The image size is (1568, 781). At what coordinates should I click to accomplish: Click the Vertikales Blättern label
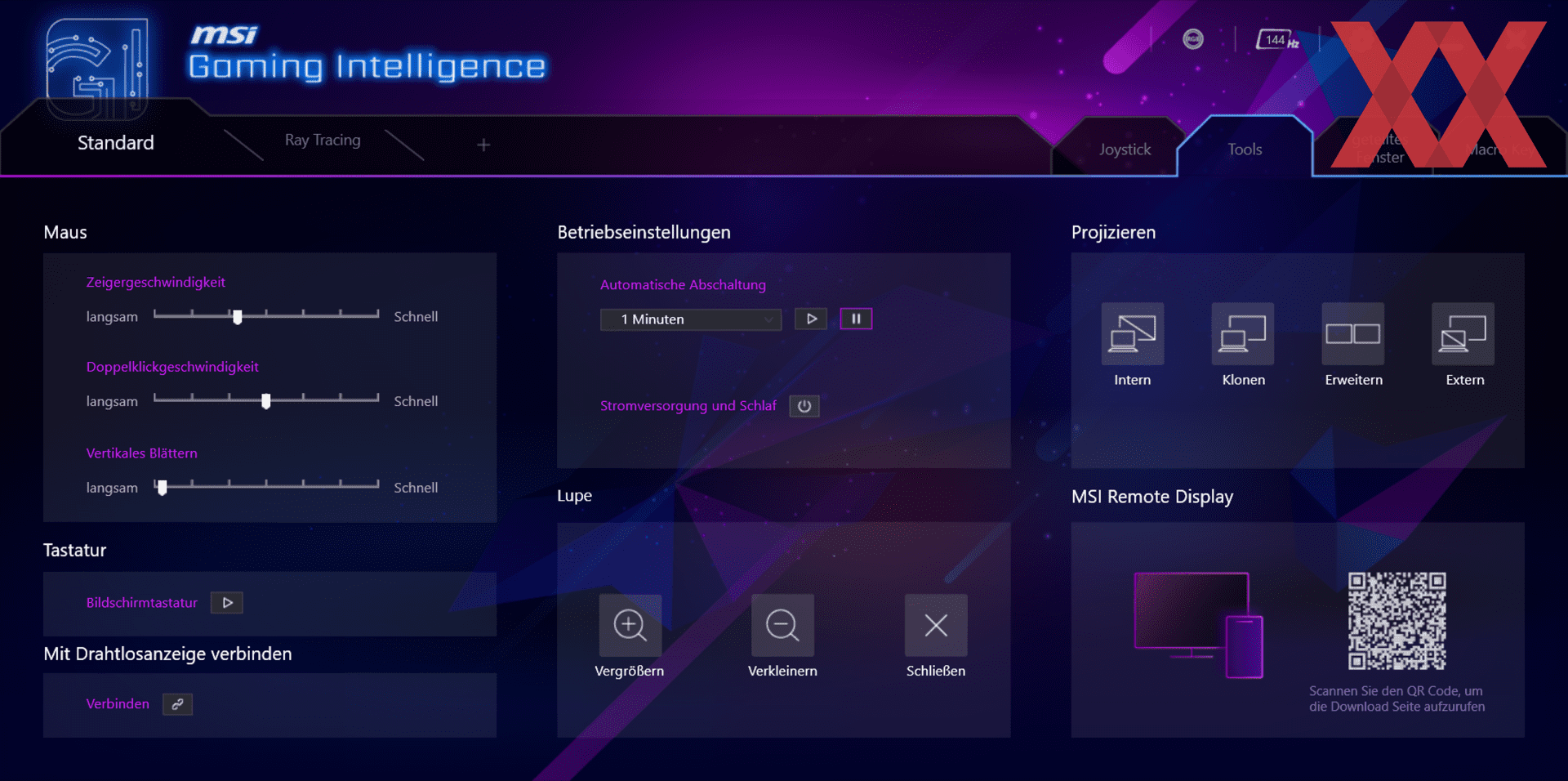pos(142,453)
